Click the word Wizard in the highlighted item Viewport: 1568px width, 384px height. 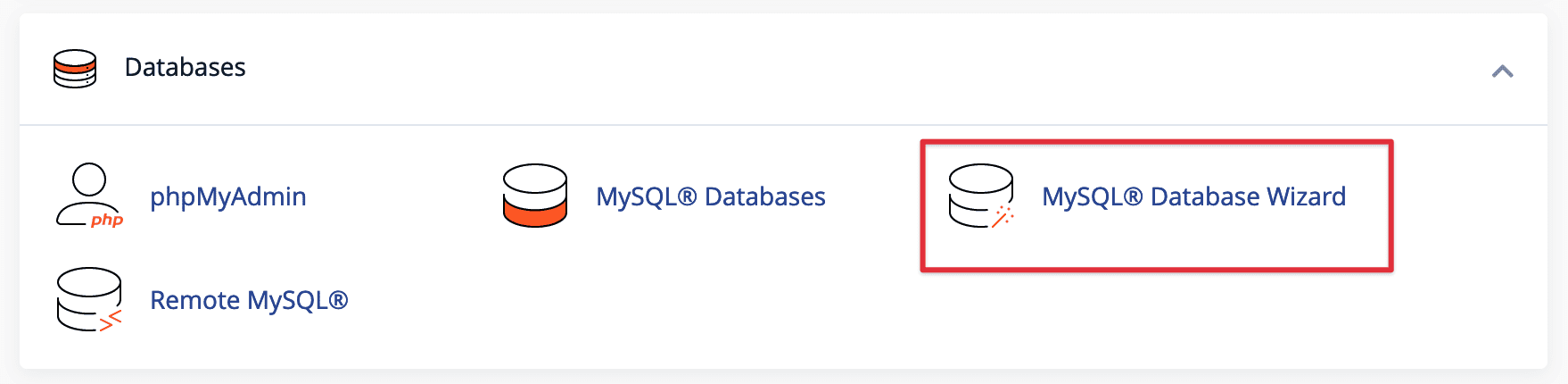(x=1307, y=196)
